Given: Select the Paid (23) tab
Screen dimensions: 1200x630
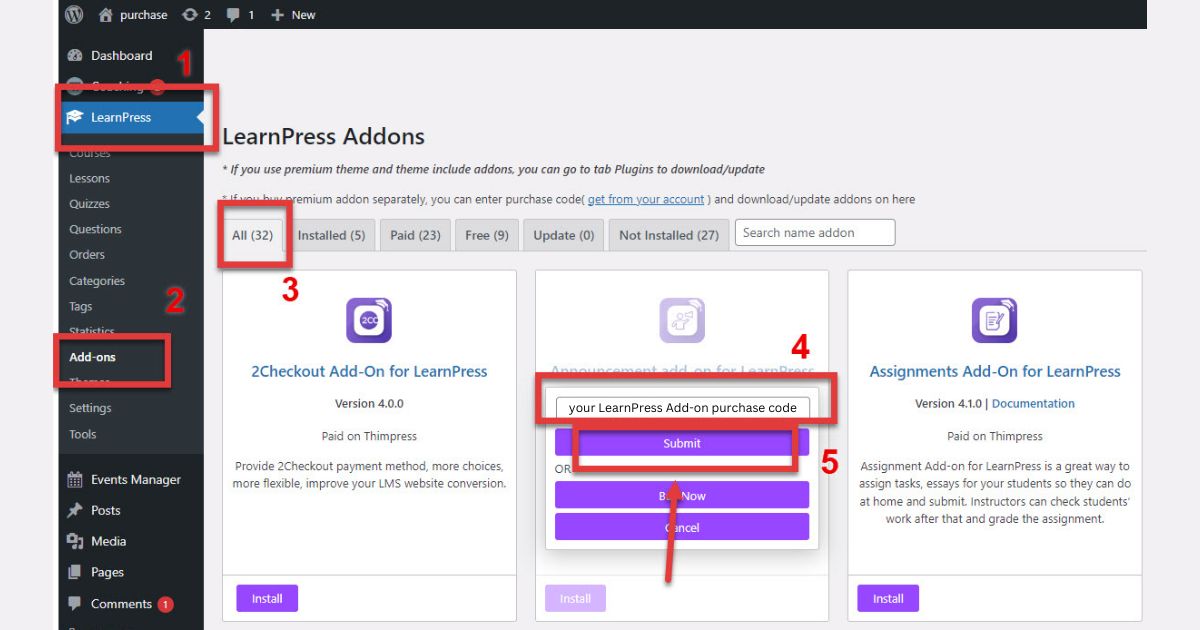Looking at the screenshot, I should tap(415, 236).
